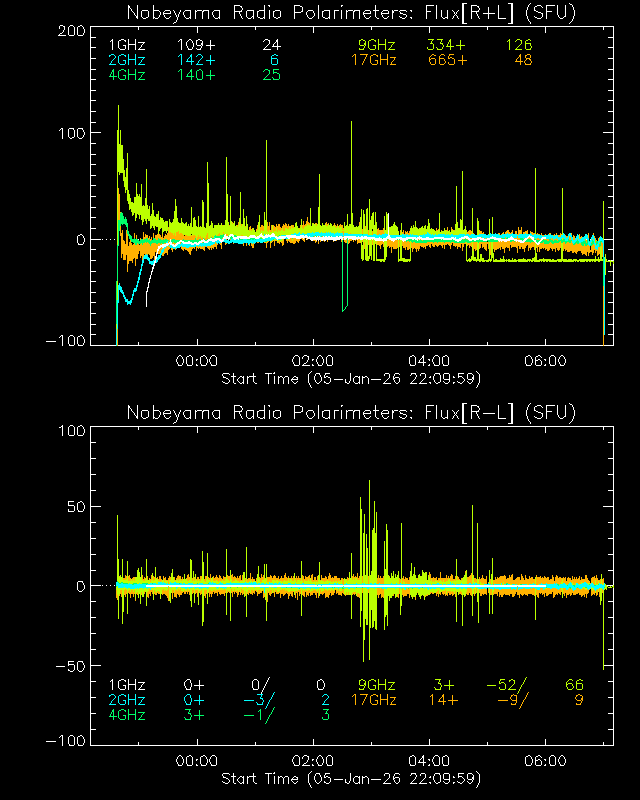Click the 04:00 time tick in Flux[R-L] plot
This screenshot has width=640, height=800.
(430, 760)
